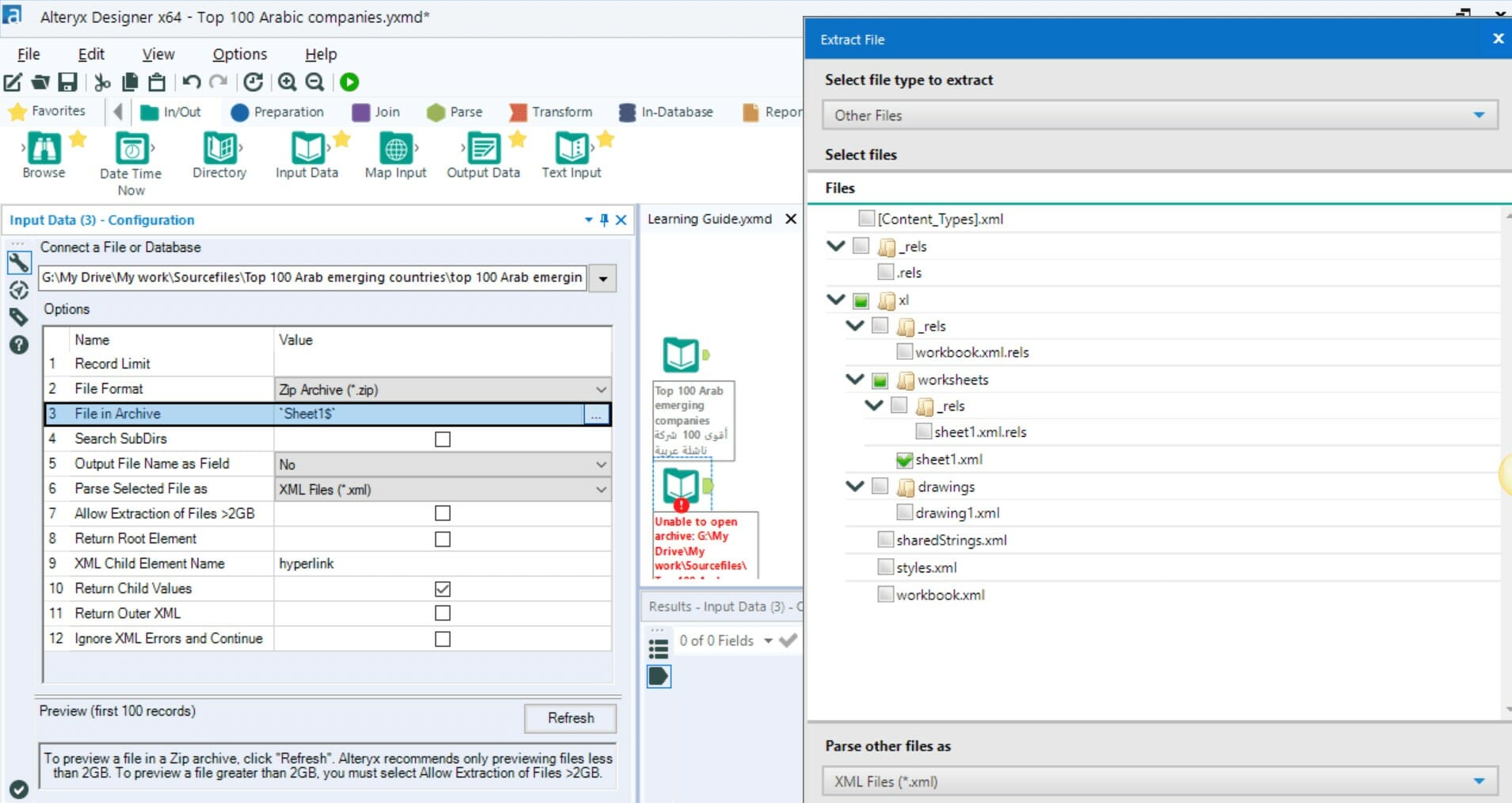Open the View menu

[158, 54]
